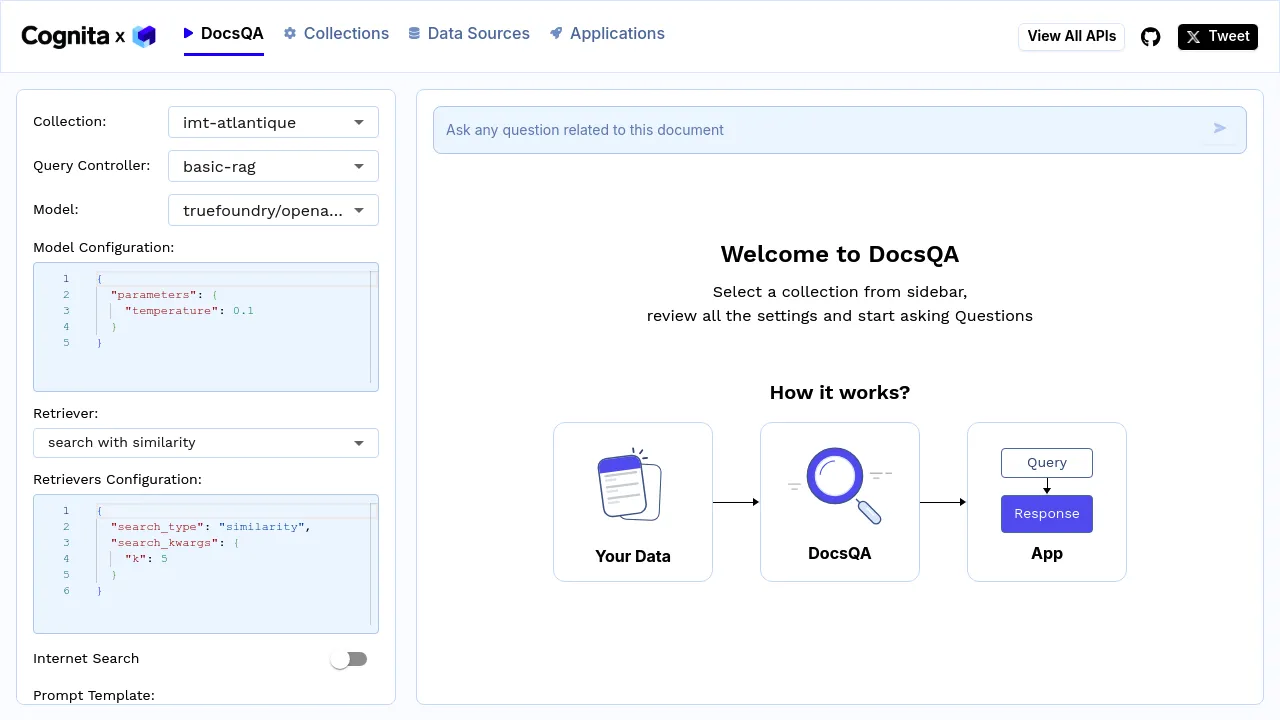Open the Collection dropdown showing imt-atlantique
The width and height of the screenshot is (1280, 720).
click(x=273, y=122)
